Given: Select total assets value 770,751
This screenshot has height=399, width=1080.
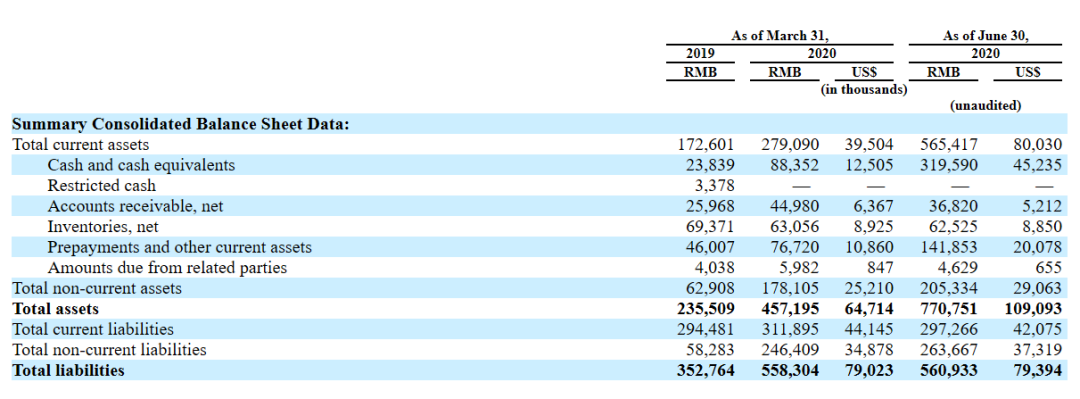Looking at the screenshot, I should 948,309.
